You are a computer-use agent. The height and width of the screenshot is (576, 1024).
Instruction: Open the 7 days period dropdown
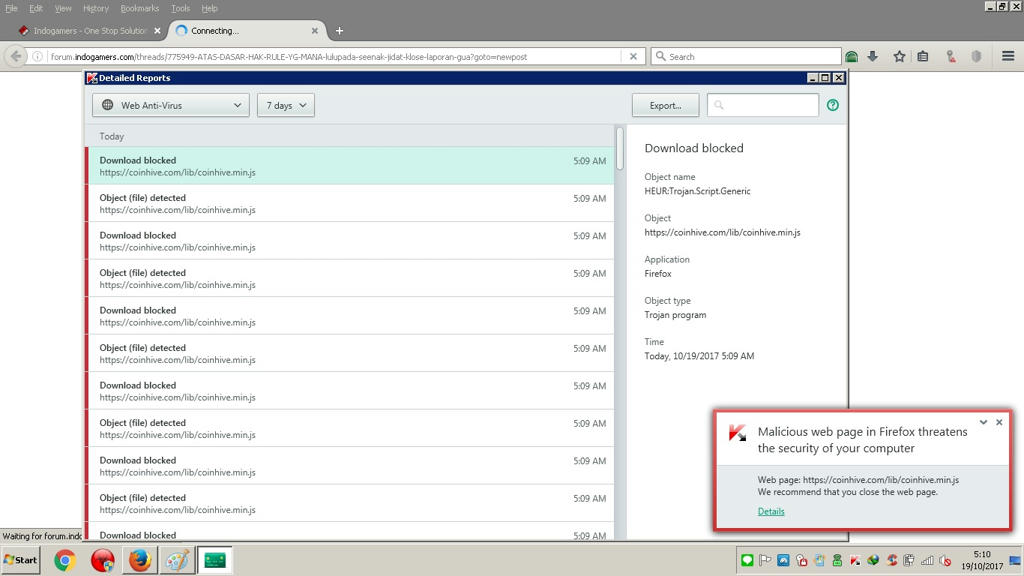tap(285, 105)
